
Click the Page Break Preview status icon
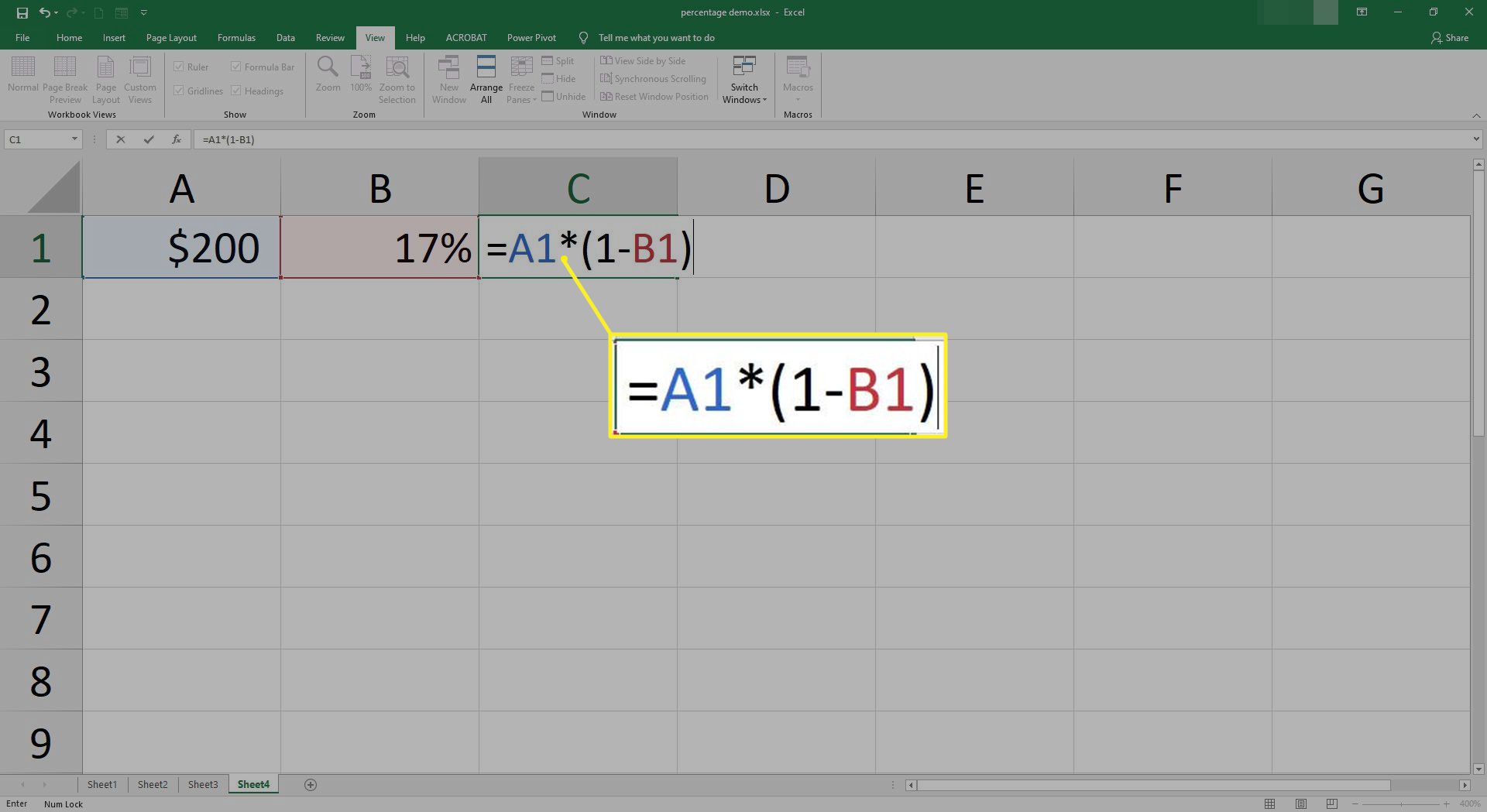pos(1332,803)
